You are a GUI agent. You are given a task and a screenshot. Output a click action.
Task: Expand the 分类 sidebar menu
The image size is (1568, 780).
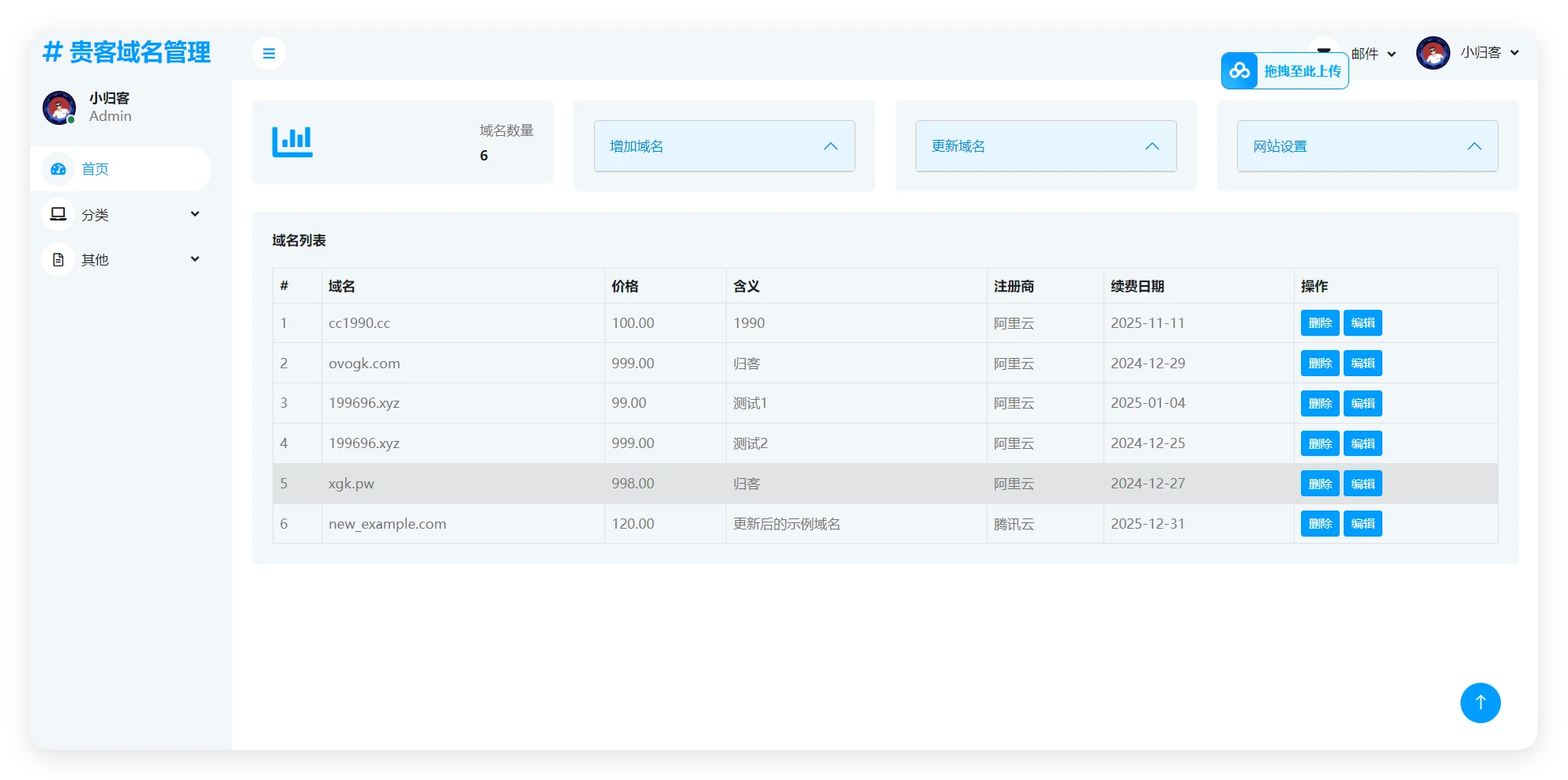126,214
